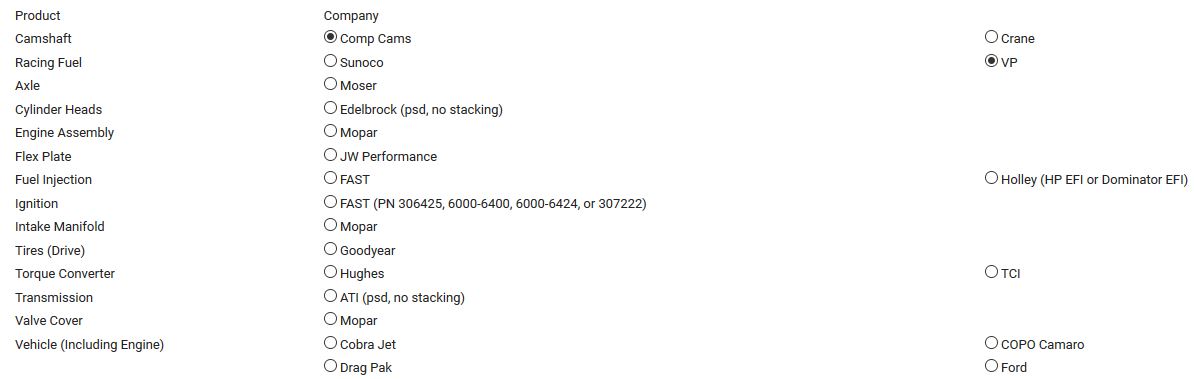Viewport: 1194px width, 379px height.
Task: Select COPO Camaro vehicle
Action: [x=991, y=342]
